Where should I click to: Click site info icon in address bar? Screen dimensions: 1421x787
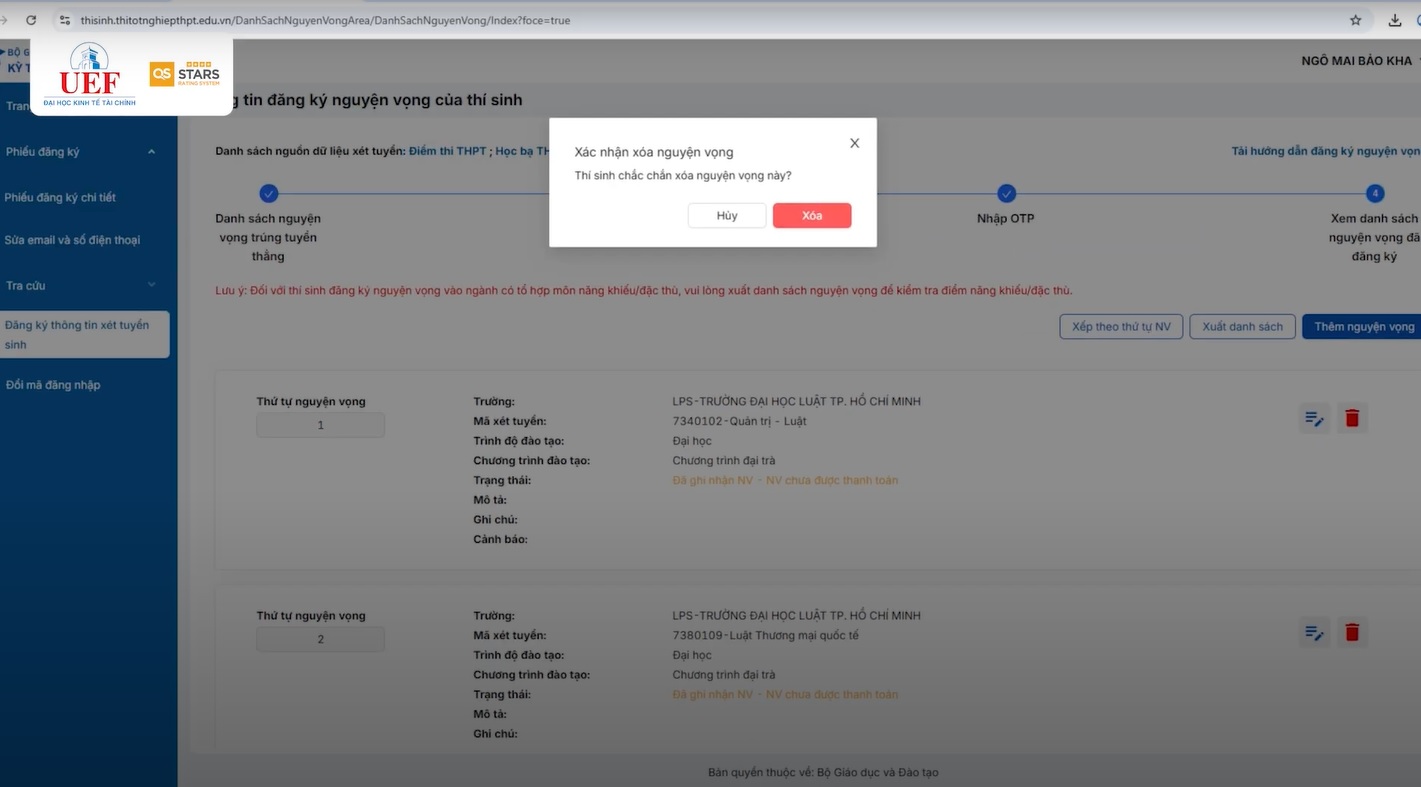coord(65,20)
